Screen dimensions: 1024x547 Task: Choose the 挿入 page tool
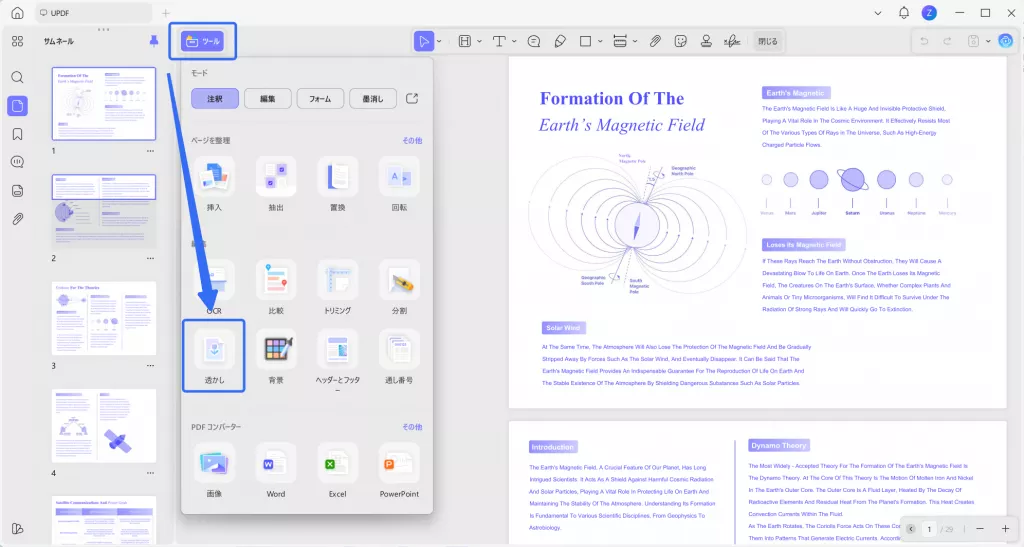[x=214, y=184]
